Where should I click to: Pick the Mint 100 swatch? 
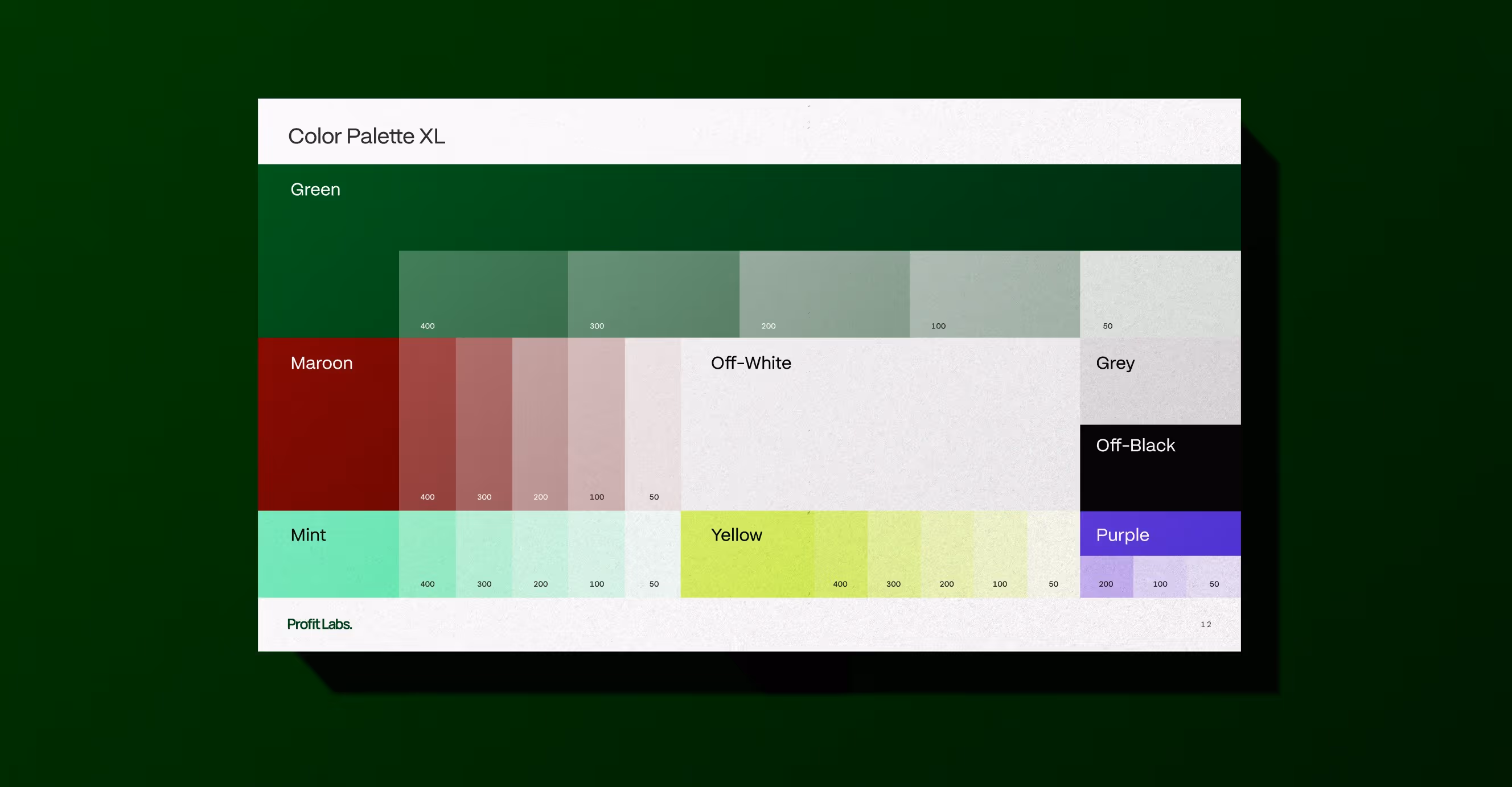click(597, 554)
